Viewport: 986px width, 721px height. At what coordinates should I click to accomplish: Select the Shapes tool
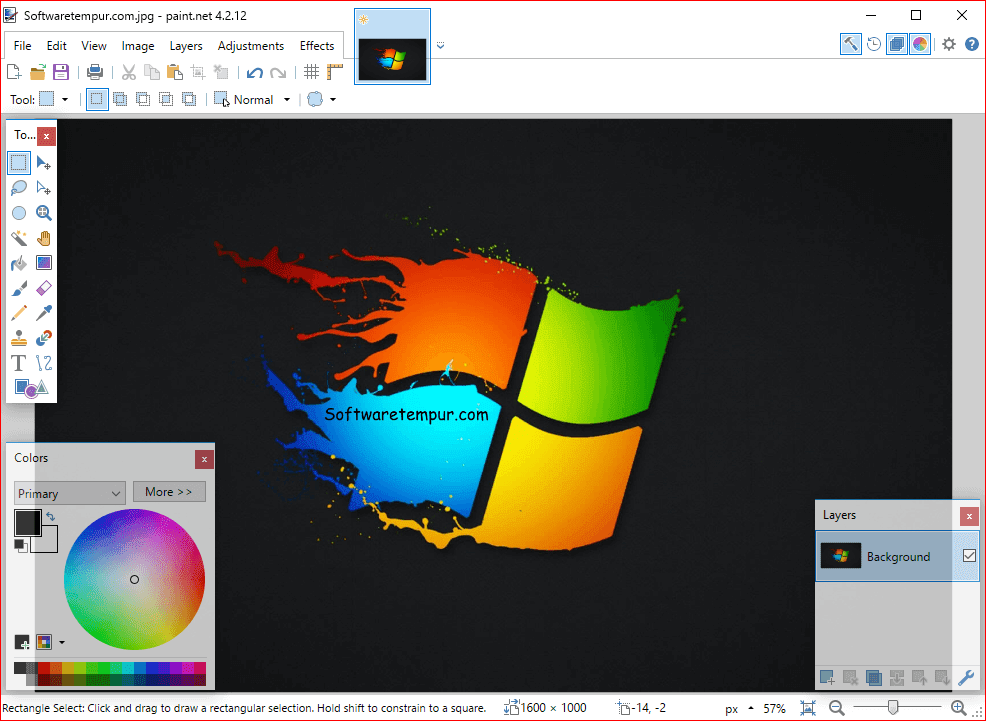click(x=31, y=388)
